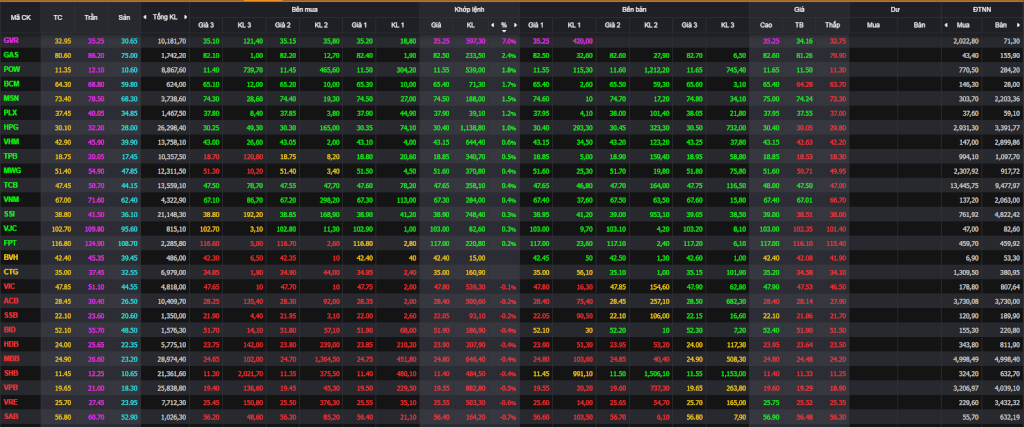Select the VHM stock row symbol

[x=11, y=142]
